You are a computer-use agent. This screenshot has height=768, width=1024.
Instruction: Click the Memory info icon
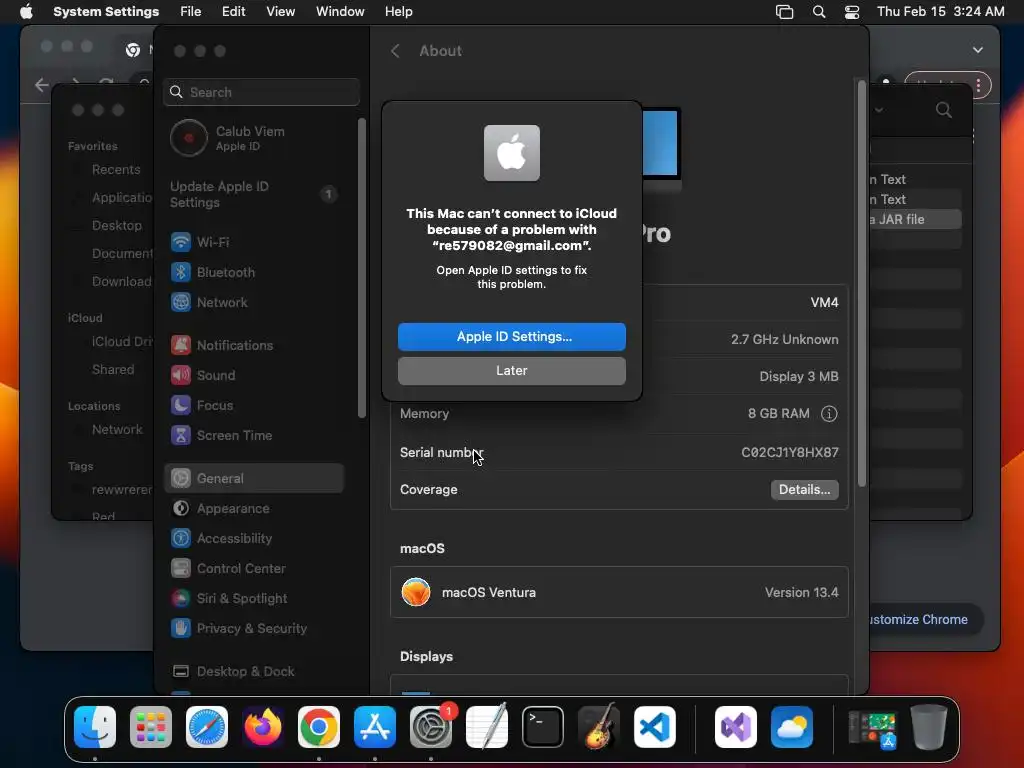829,413
